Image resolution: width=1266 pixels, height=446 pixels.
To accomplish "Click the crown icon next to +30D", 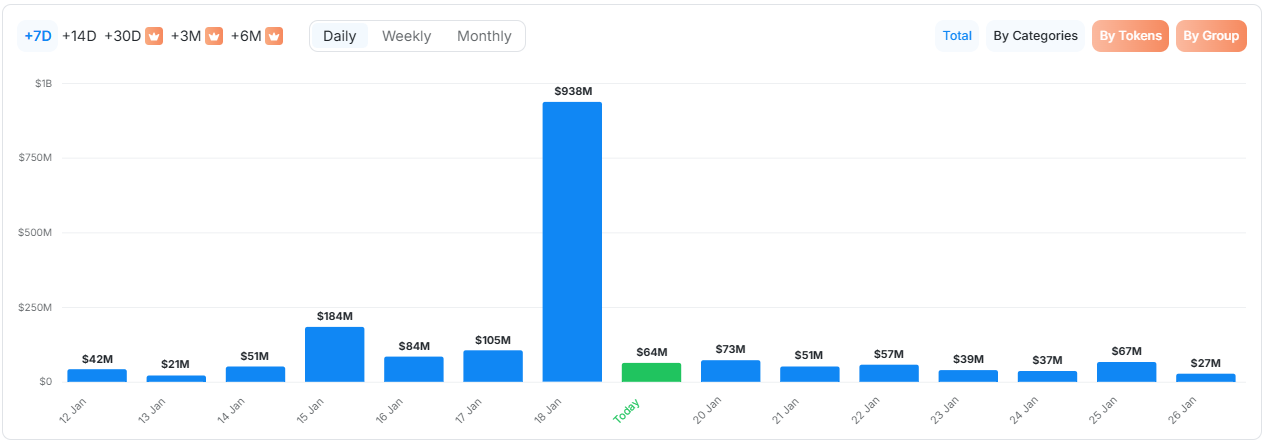I will click(154, 36).
